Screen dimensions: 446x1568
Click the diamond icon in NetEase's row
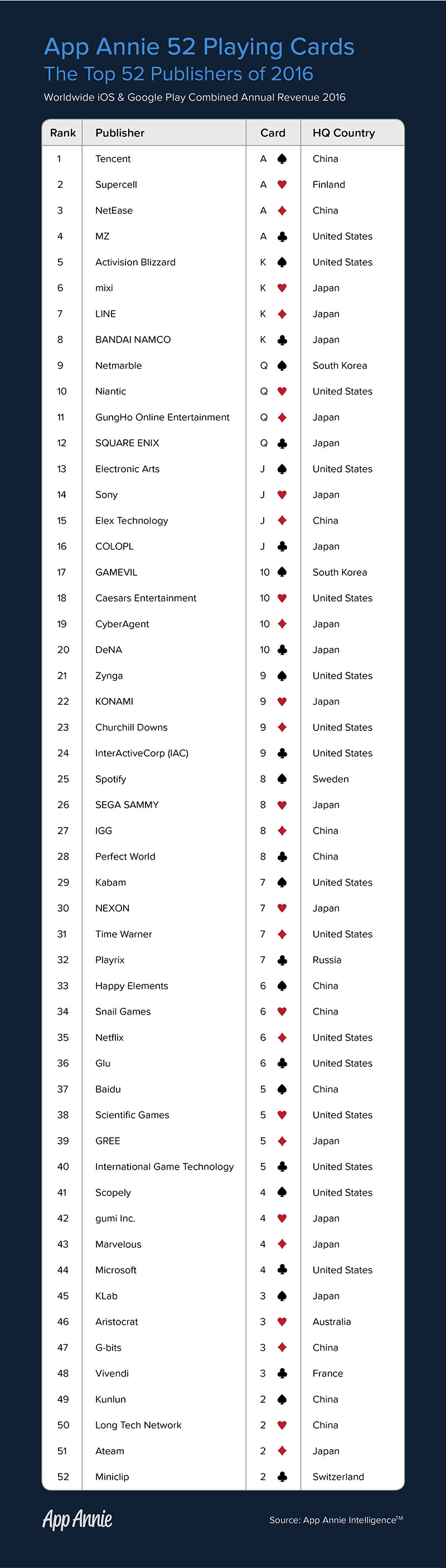[x=282, y=210]
